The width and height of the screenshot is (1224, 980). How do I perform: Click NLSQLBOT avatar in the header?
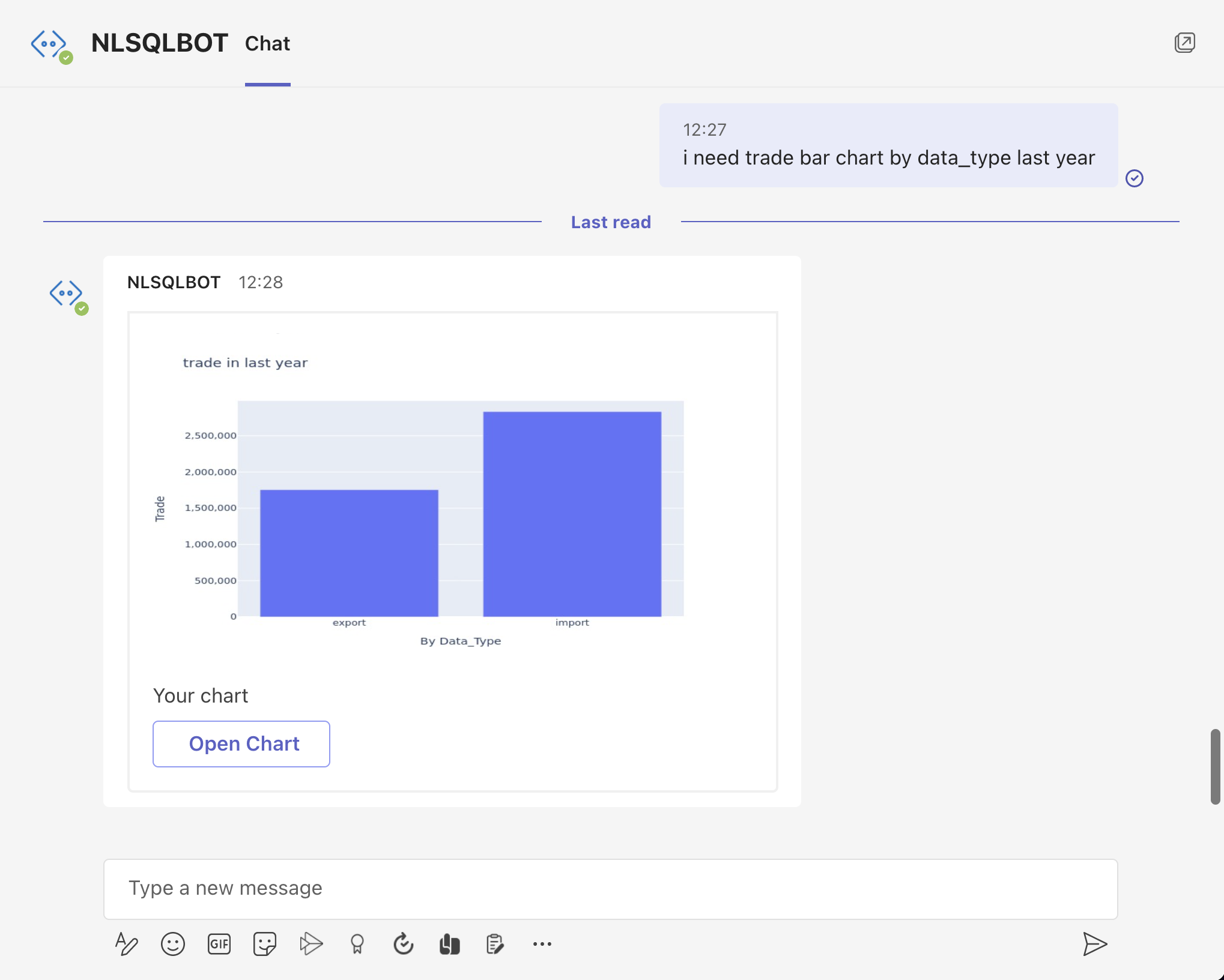pyautogui.click(x=51, y=46)
